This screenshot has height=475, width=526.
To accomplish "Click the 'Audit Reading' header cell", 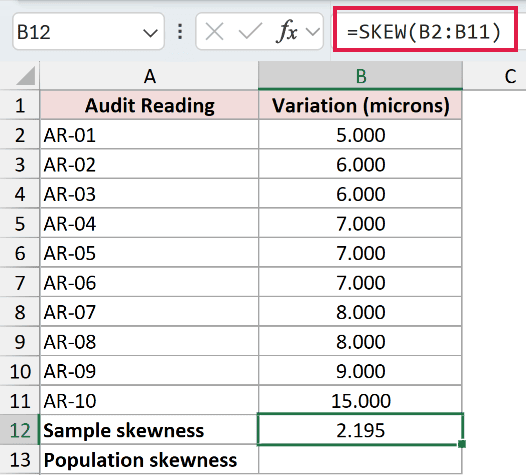I will pyautogui.click(x=149, y=105).
